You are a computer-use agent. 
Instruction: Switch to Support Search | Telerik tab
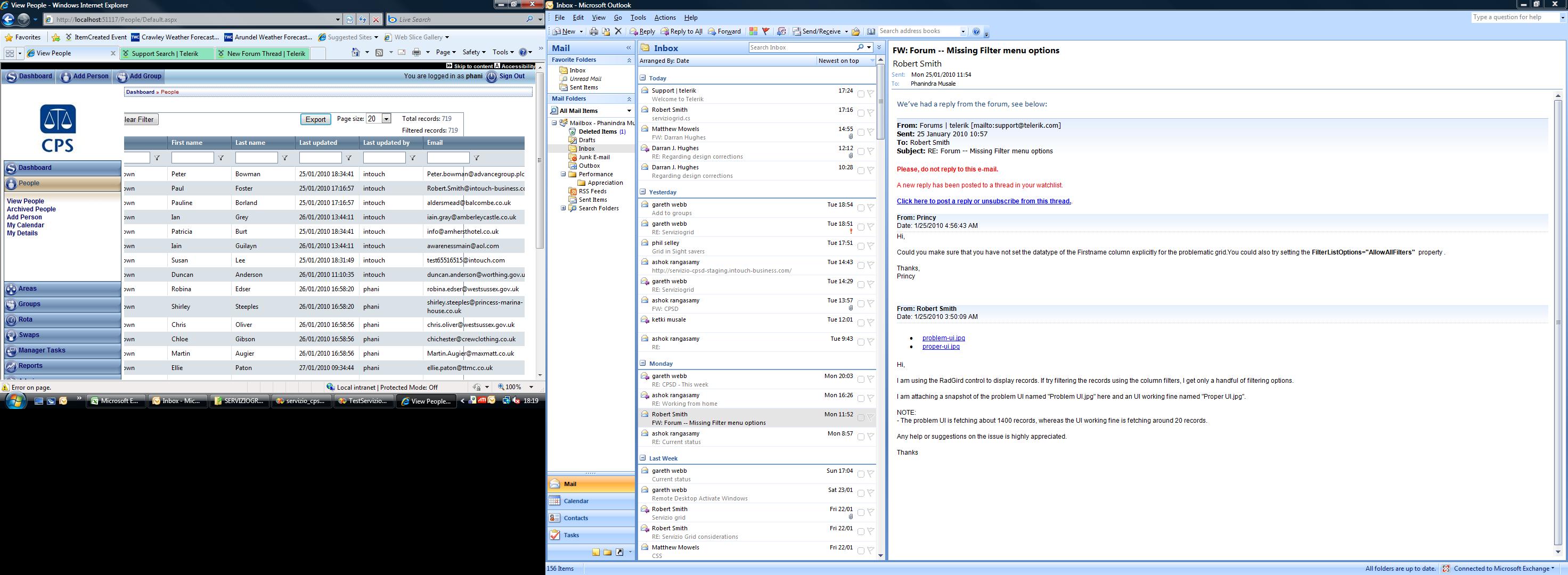pos(166,54)
